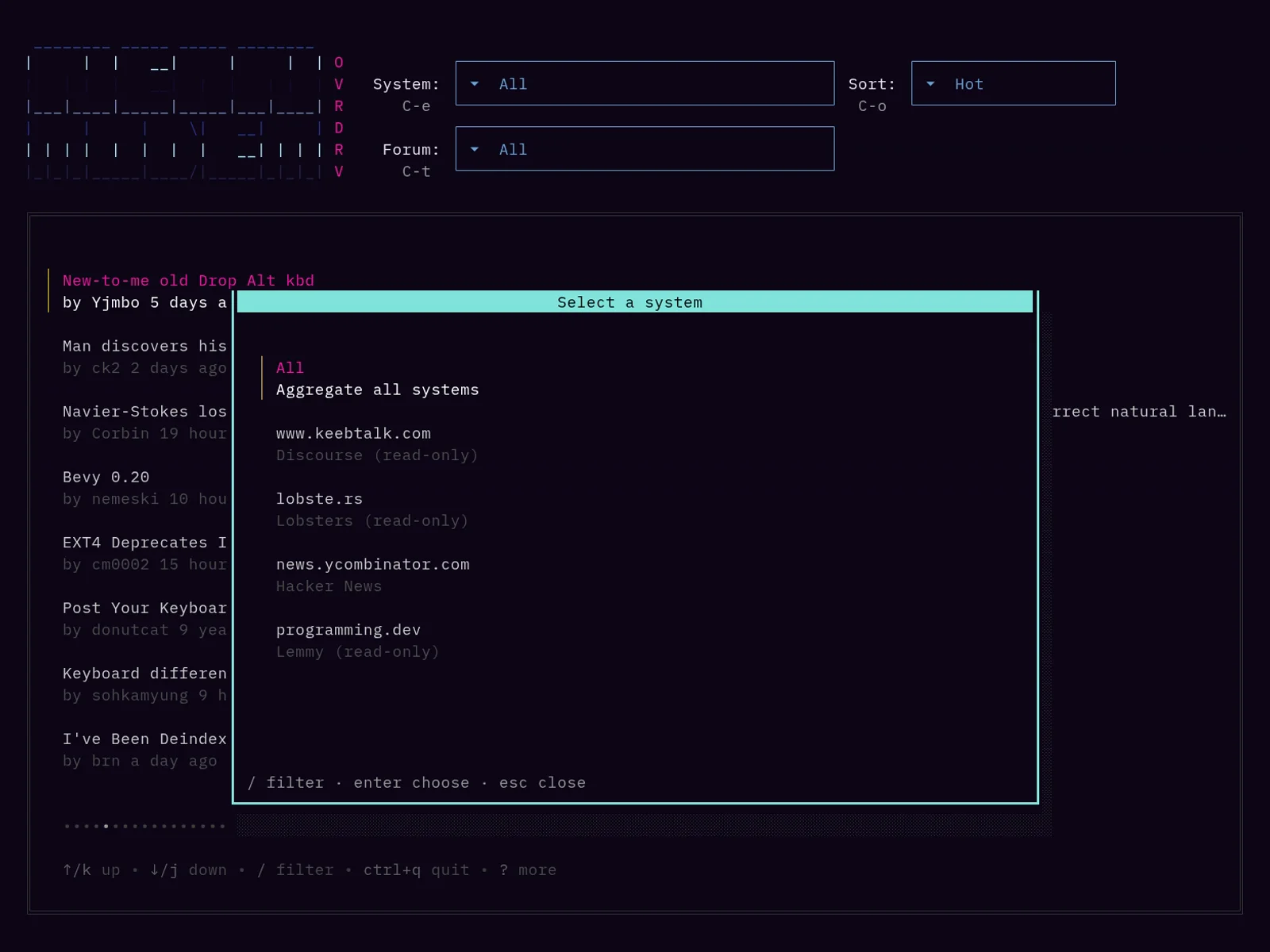This screenshot has width=1270, height=952.
Task: Choose news.ycombinator.com system
Action: tap(372, 564)
